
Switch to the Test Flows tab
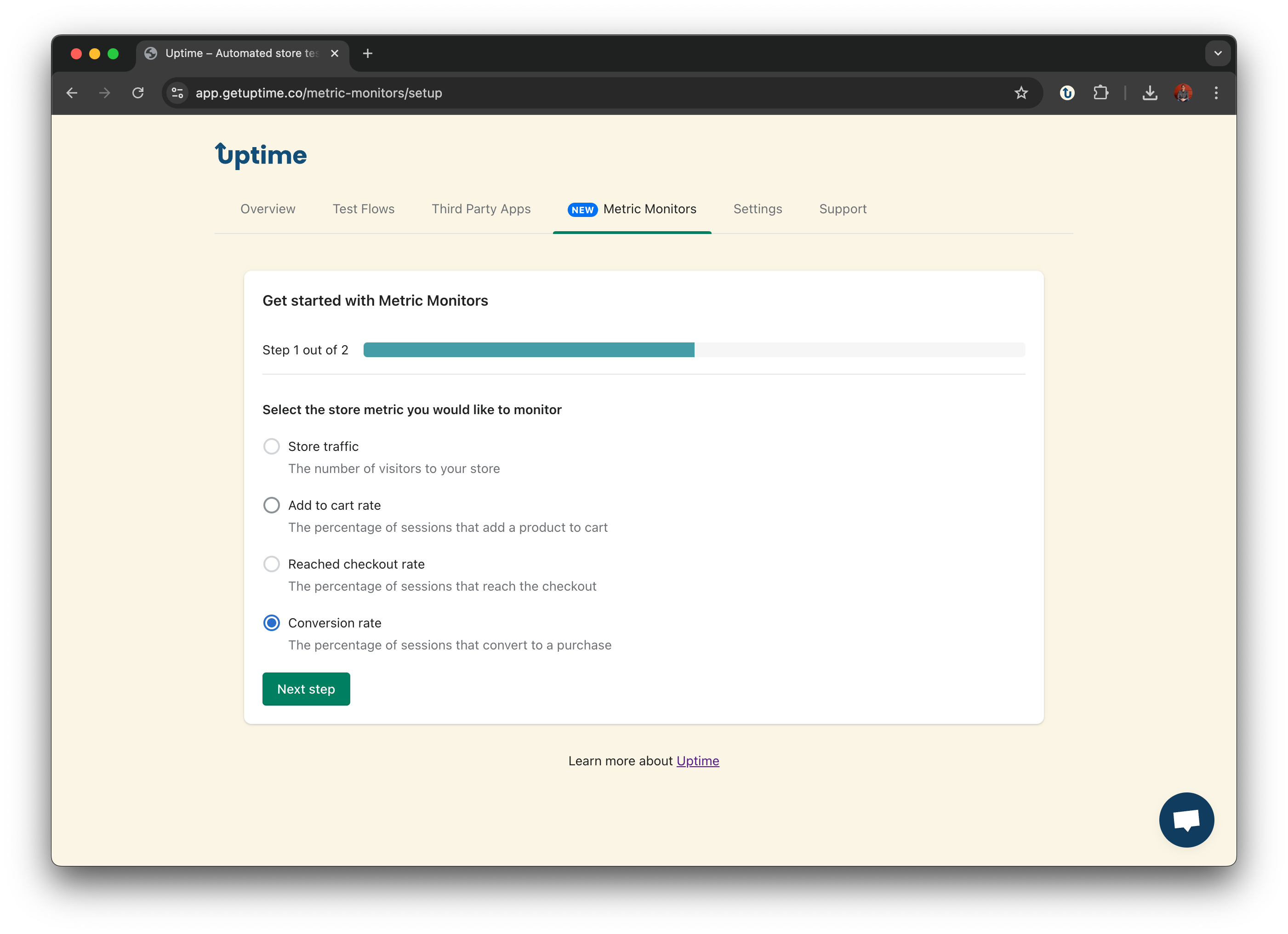click(364, 209)
